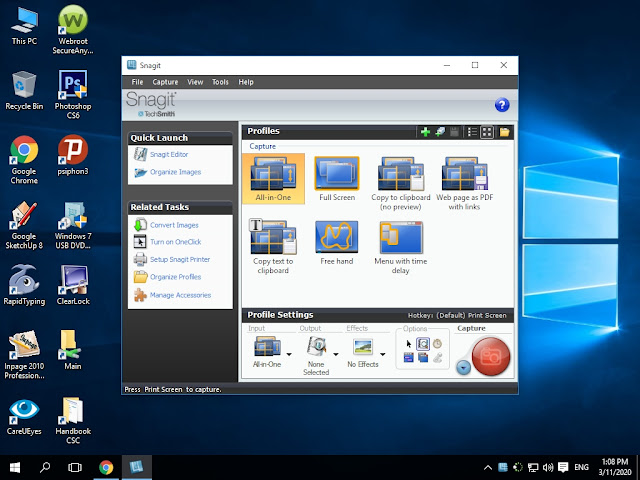Click the red Capture button

(x=491, y=356)
